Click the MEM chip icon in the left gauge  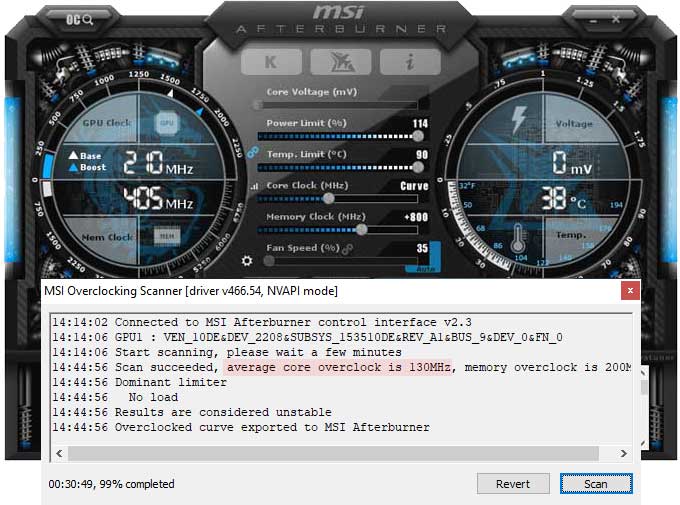click(167, 236)
